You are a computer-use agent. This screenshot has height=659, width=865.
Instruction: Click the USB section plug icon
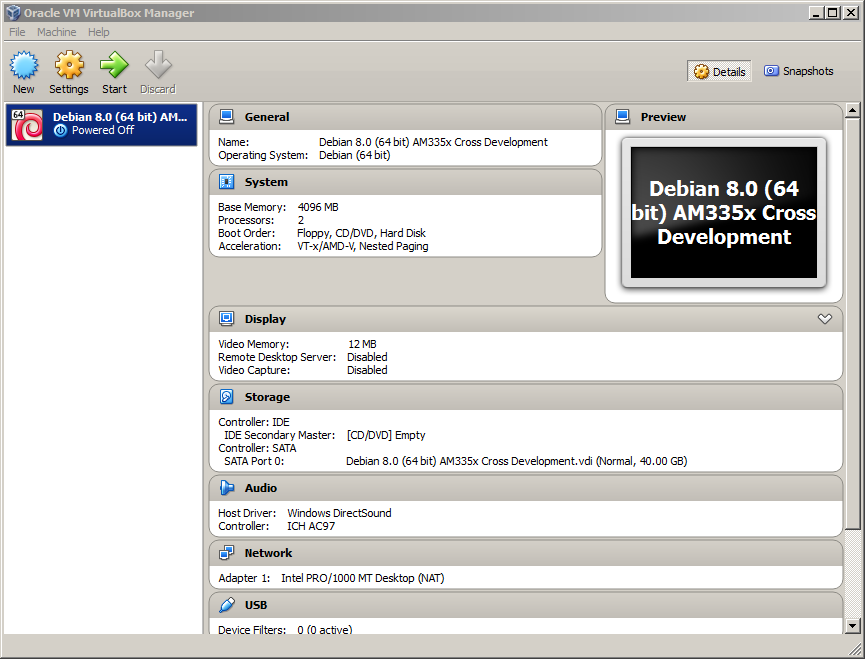tap(227, 605)
